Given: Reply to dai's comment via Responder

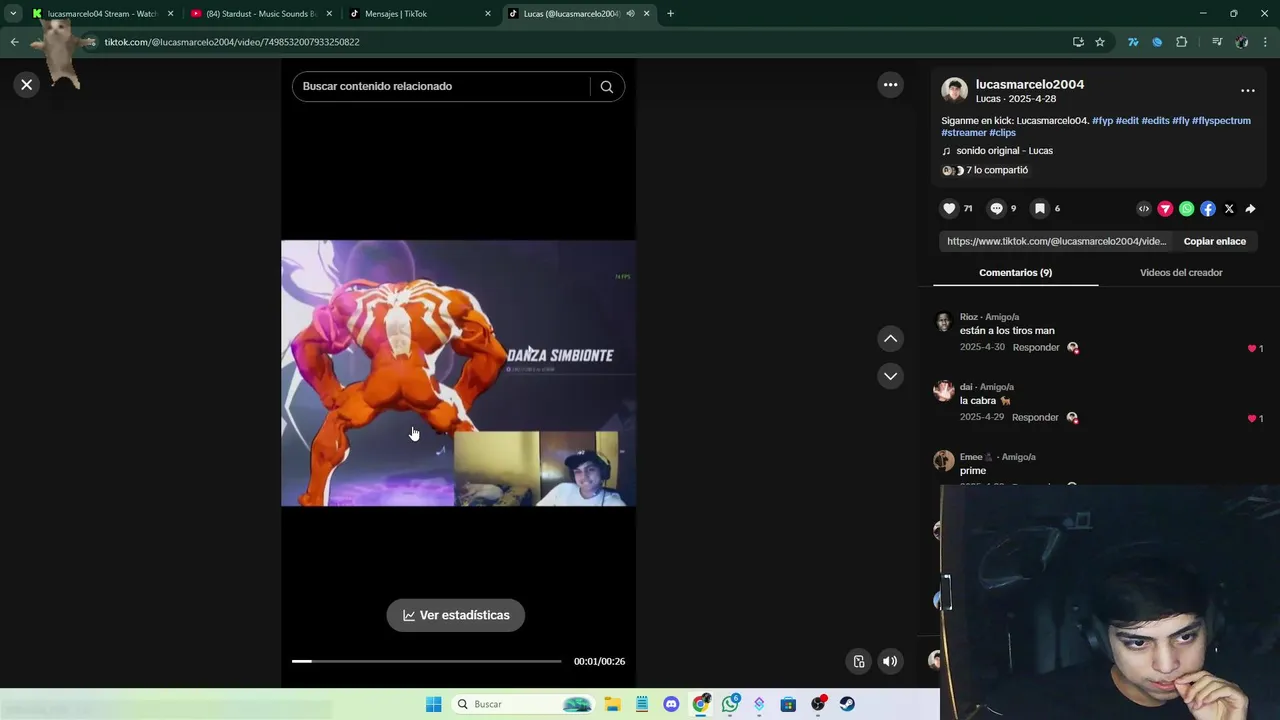Looking at the screenshot, I should click(x=1035, y=418).
